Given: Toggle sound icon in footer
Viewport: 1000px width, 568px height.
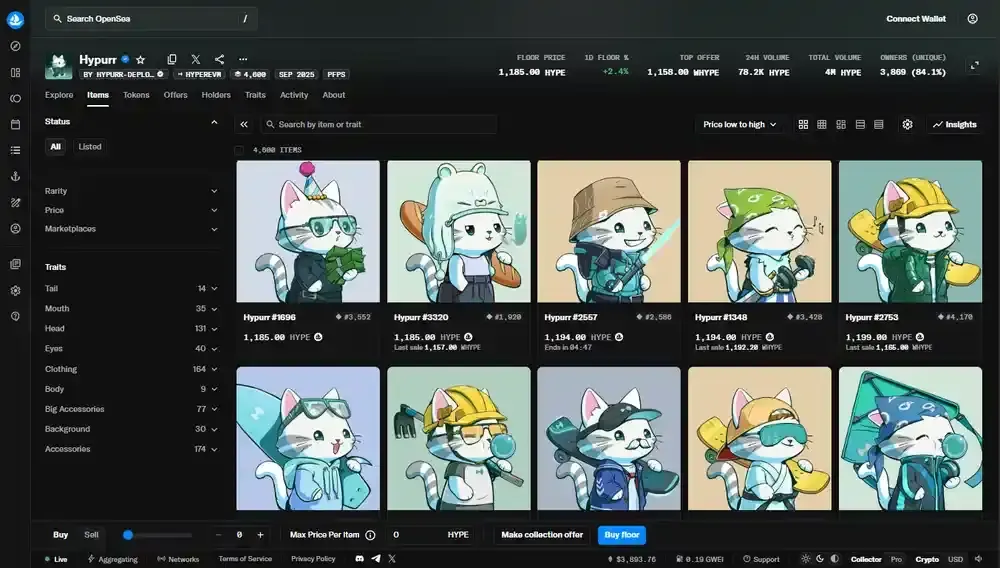Looking at the screenshot, I should pyautogui.click(x=978, y=558).
